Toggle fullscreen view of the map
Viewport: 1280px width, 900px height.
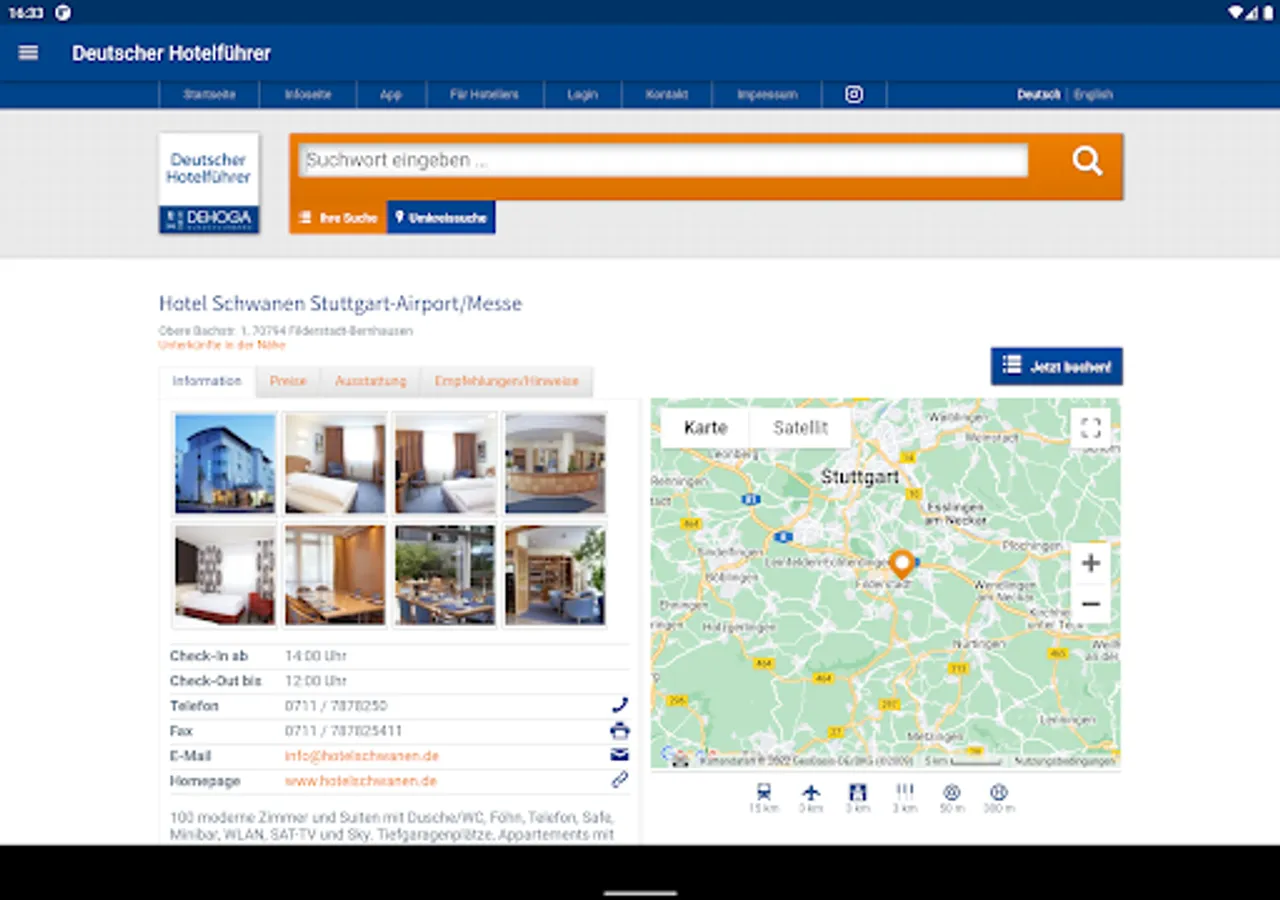click(1091, 428)
